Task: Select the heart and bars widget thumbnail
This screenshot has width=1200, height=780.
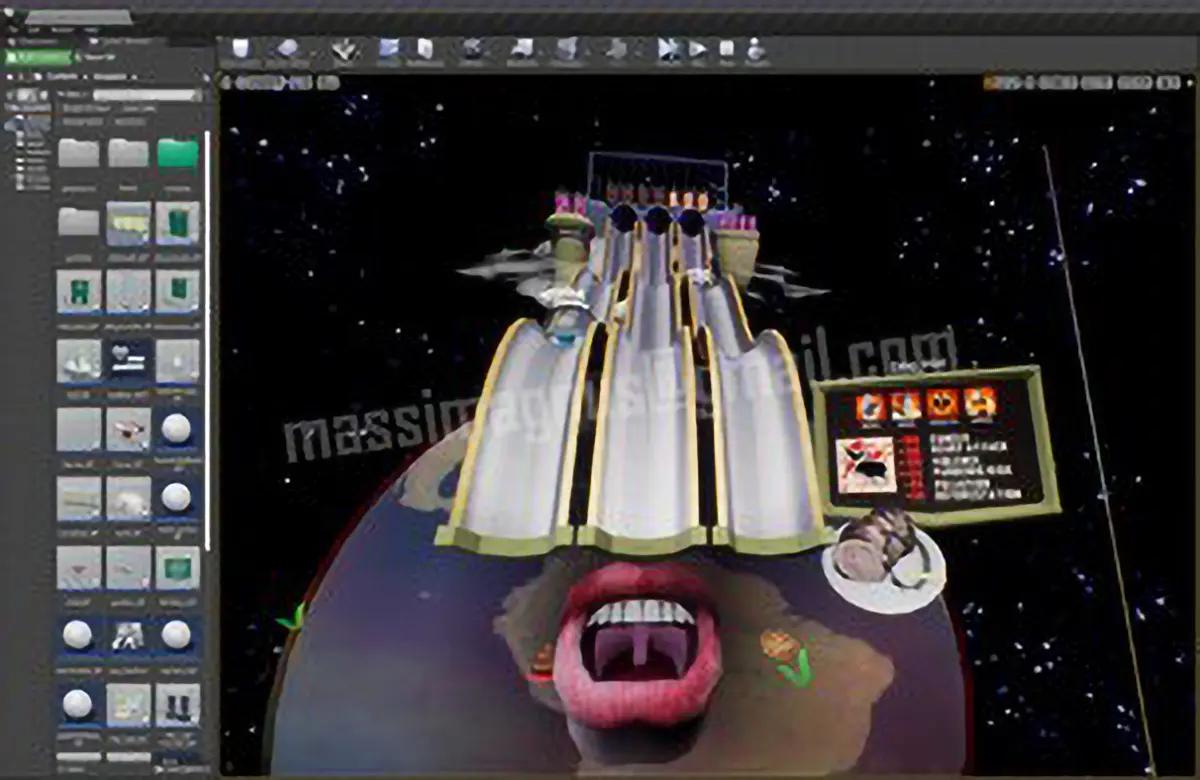Action: 128,360
